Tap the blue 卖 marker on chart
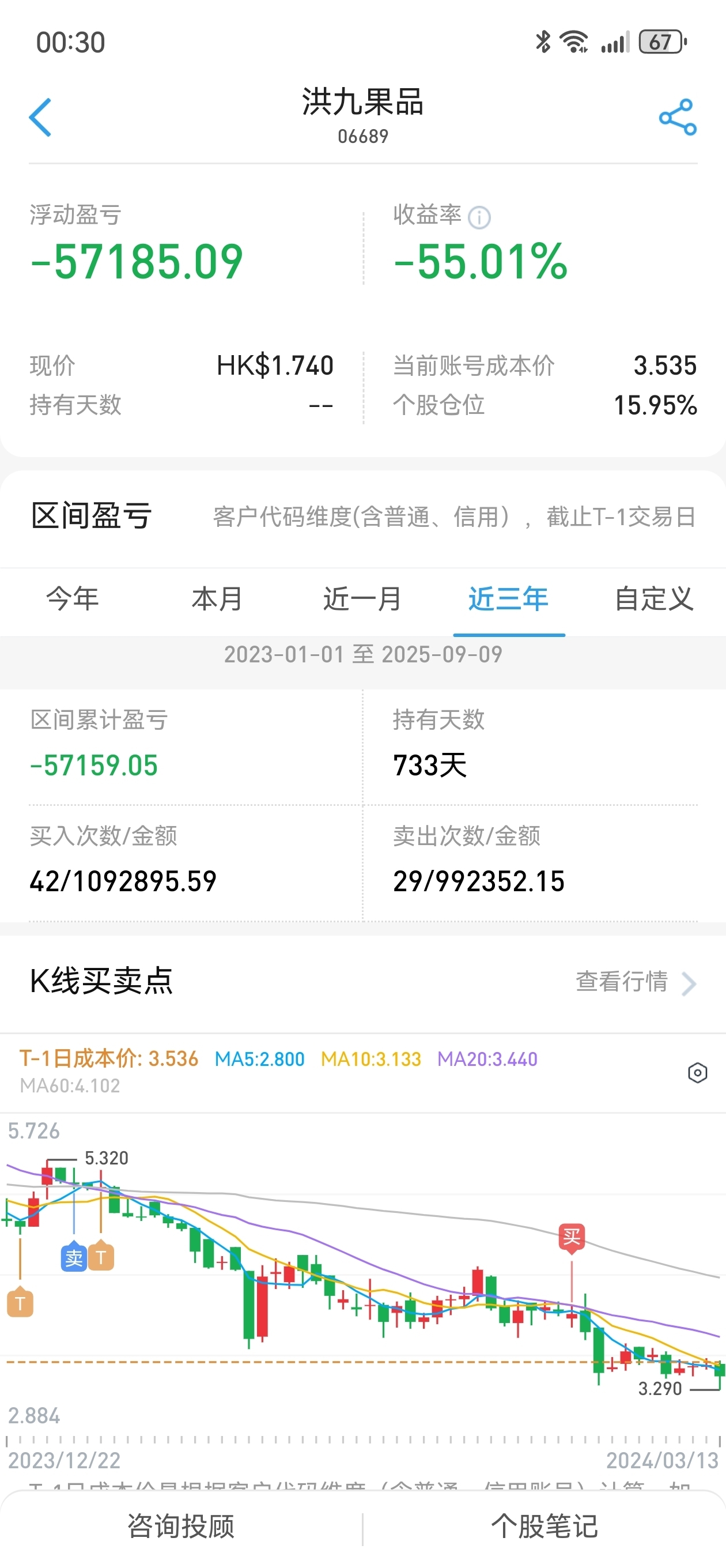This screenshot has height=1568, width=726. [74, 1256]
